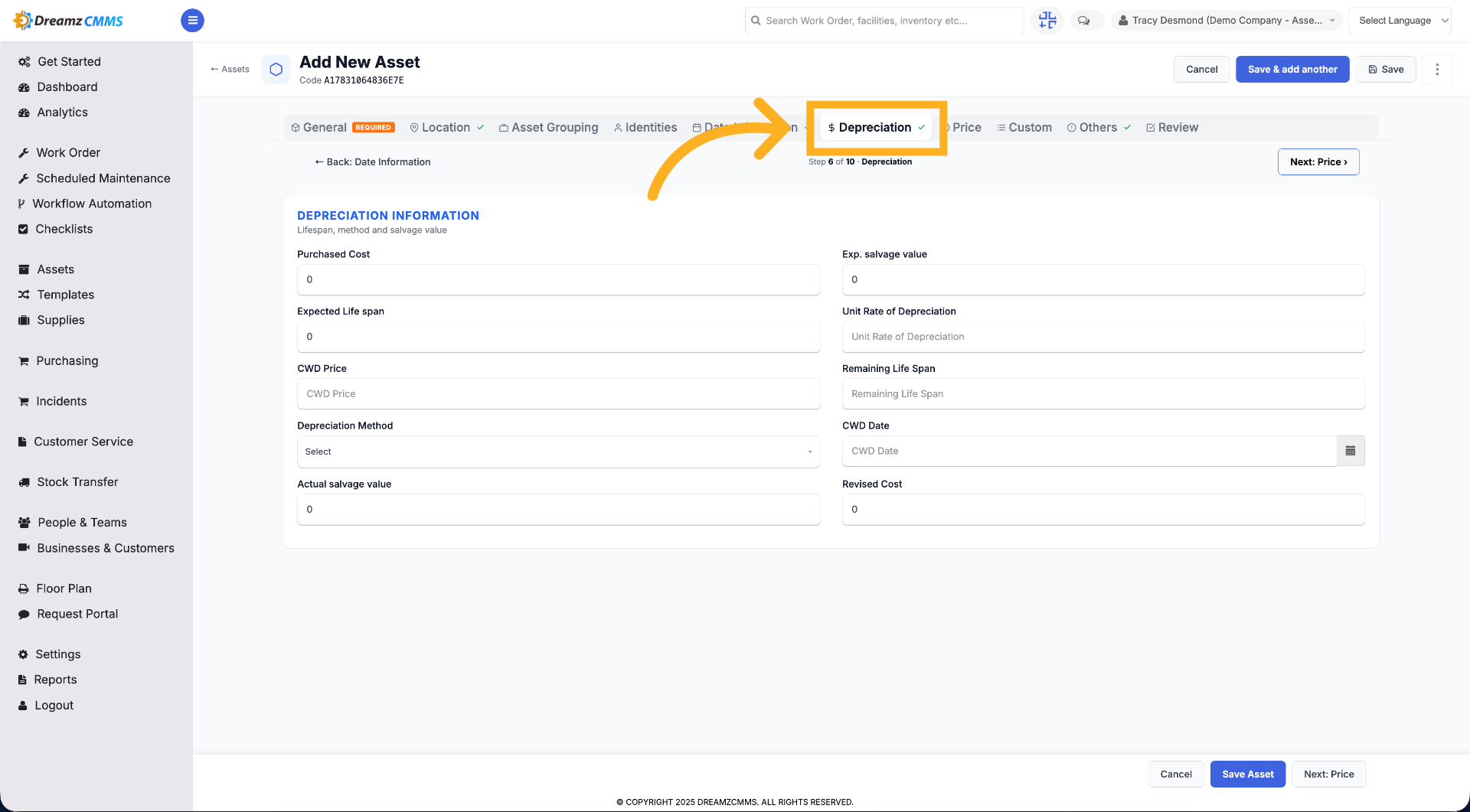Click the Workflow Automation branch icon
Viewport: 1470px width, 812px height.
point(21,204)
